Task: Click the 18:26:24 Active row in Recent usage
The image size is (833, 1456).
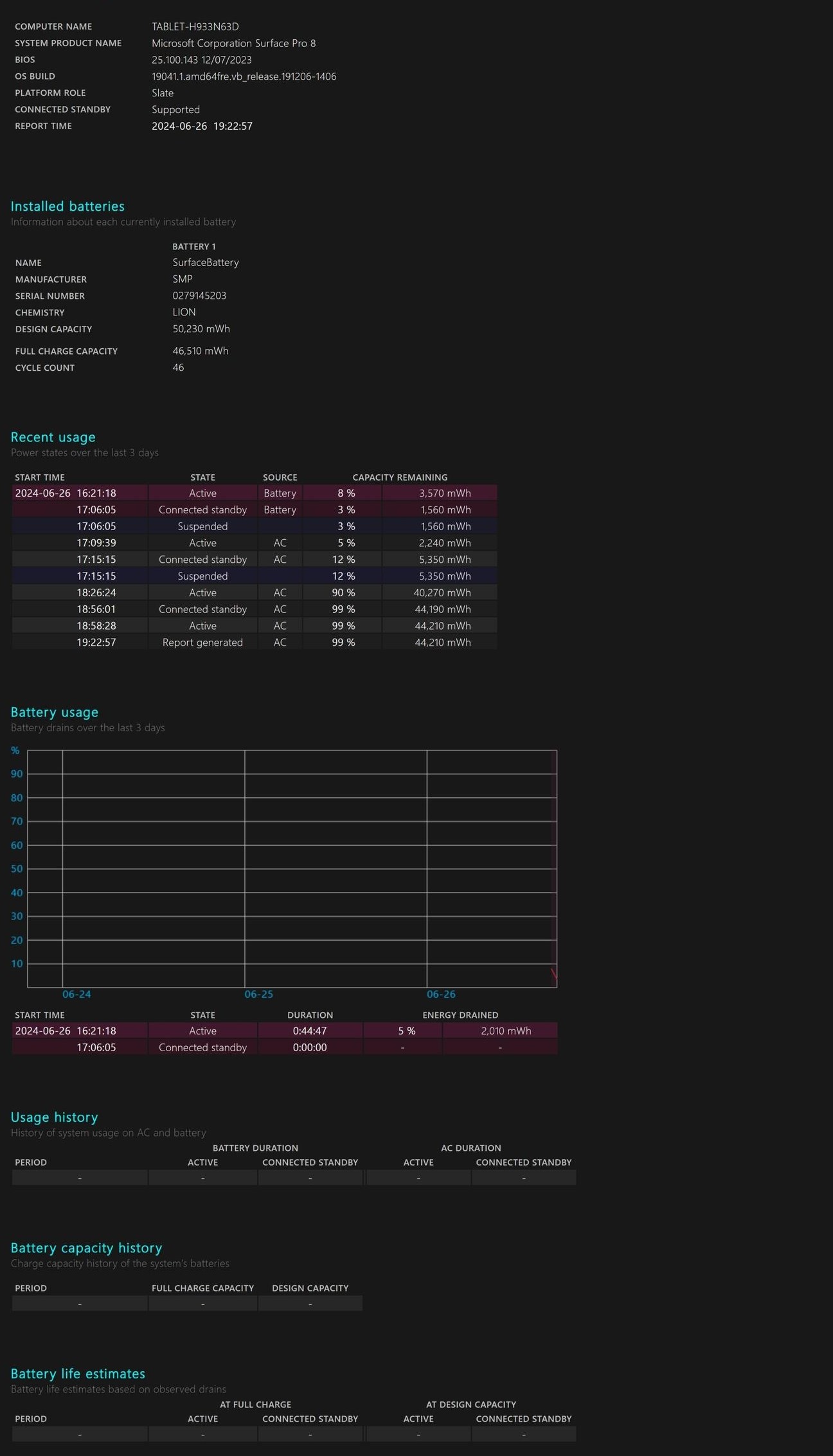Action: (x=255, y=592)
